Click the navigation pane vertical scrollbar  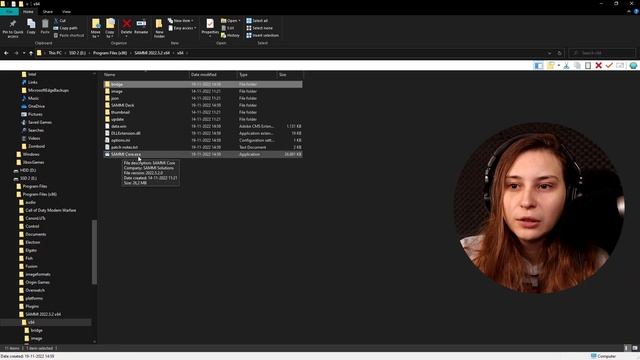click(x=94, y=252)
